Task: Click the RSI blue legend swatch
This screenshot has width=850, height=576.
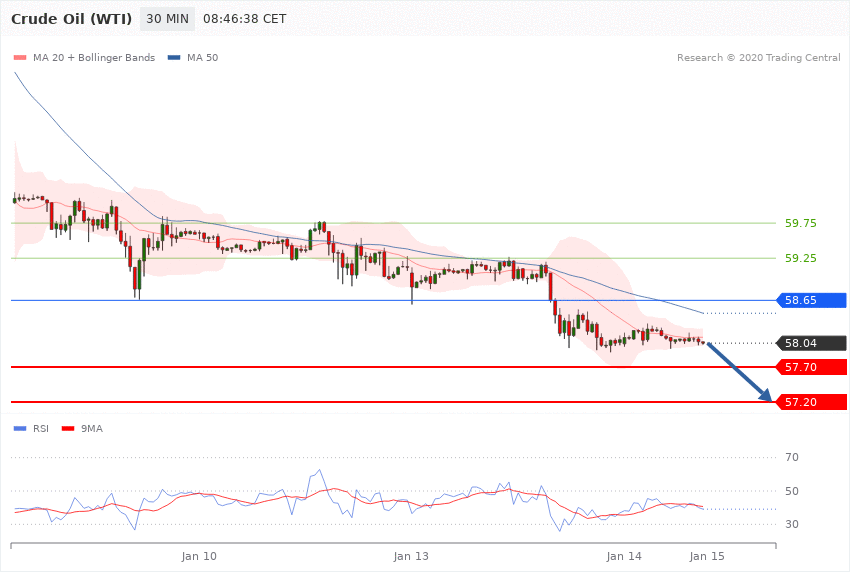Action: click(20, 429)
